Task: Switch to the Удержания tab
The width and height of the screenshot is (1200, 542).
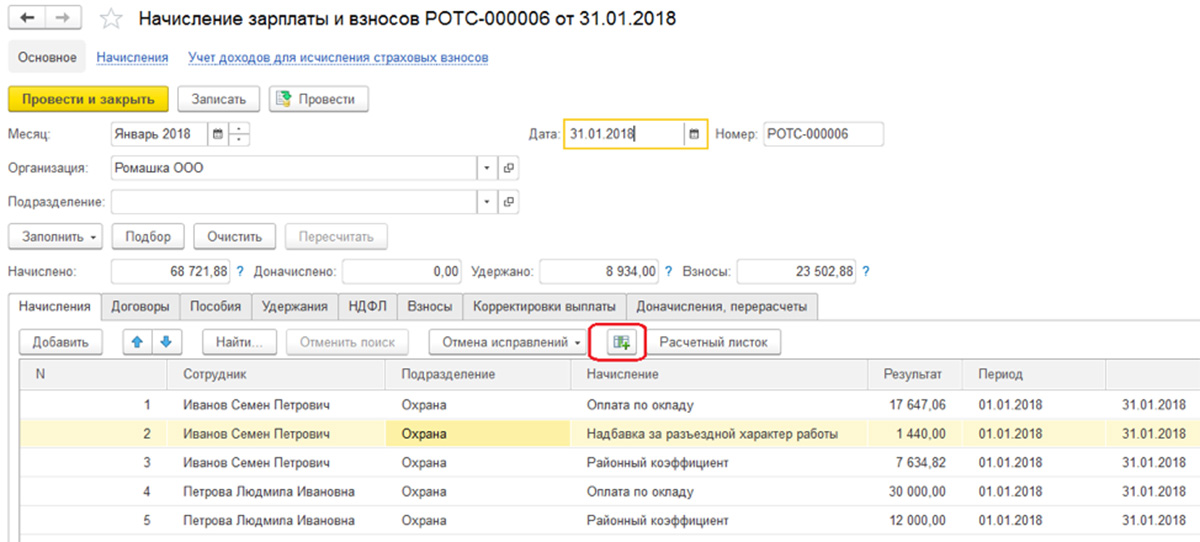Action: point(295,306)
